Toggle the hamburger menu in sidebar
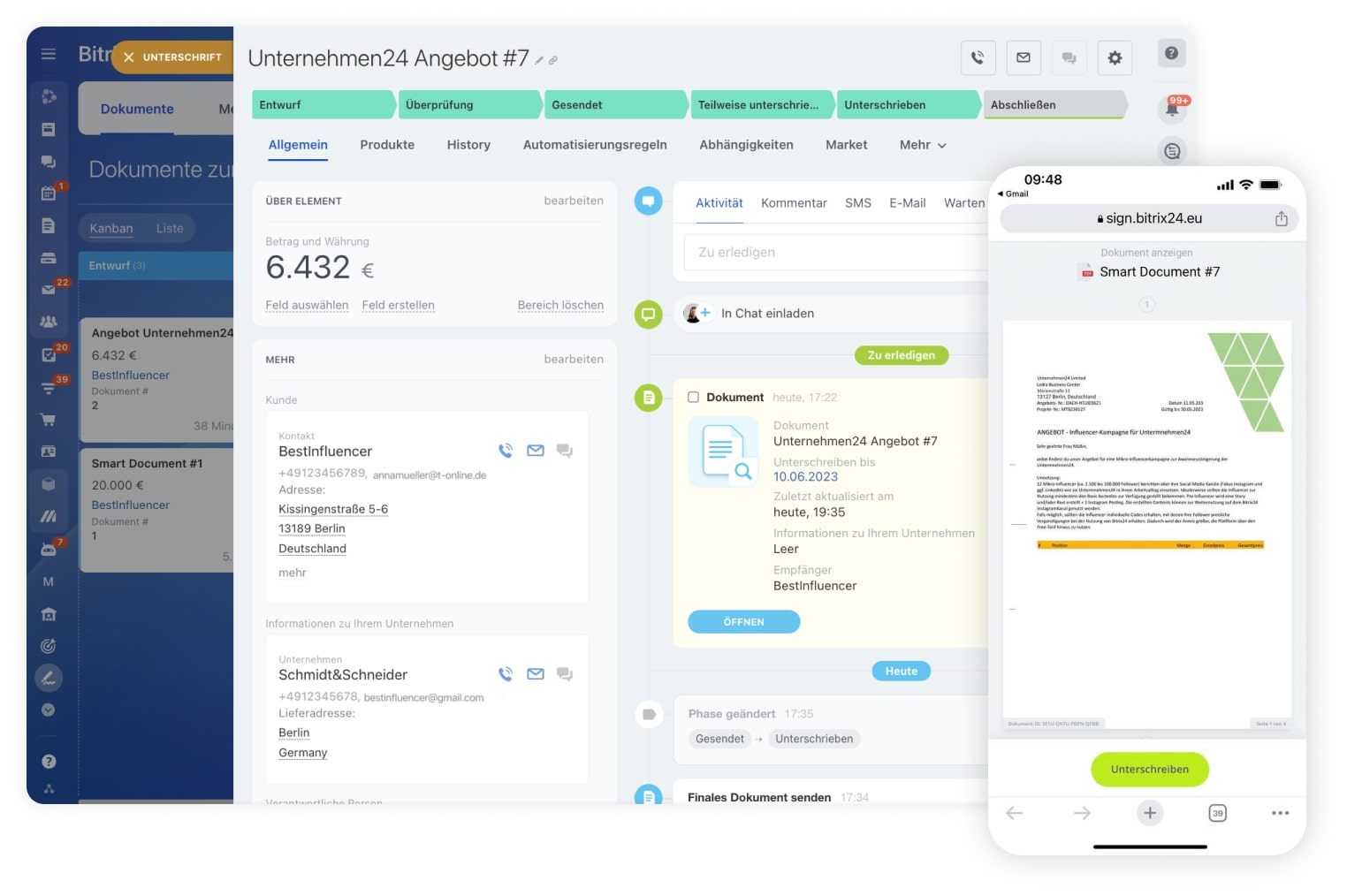This screenshot has height=896, width=1347. pos(49,55)
